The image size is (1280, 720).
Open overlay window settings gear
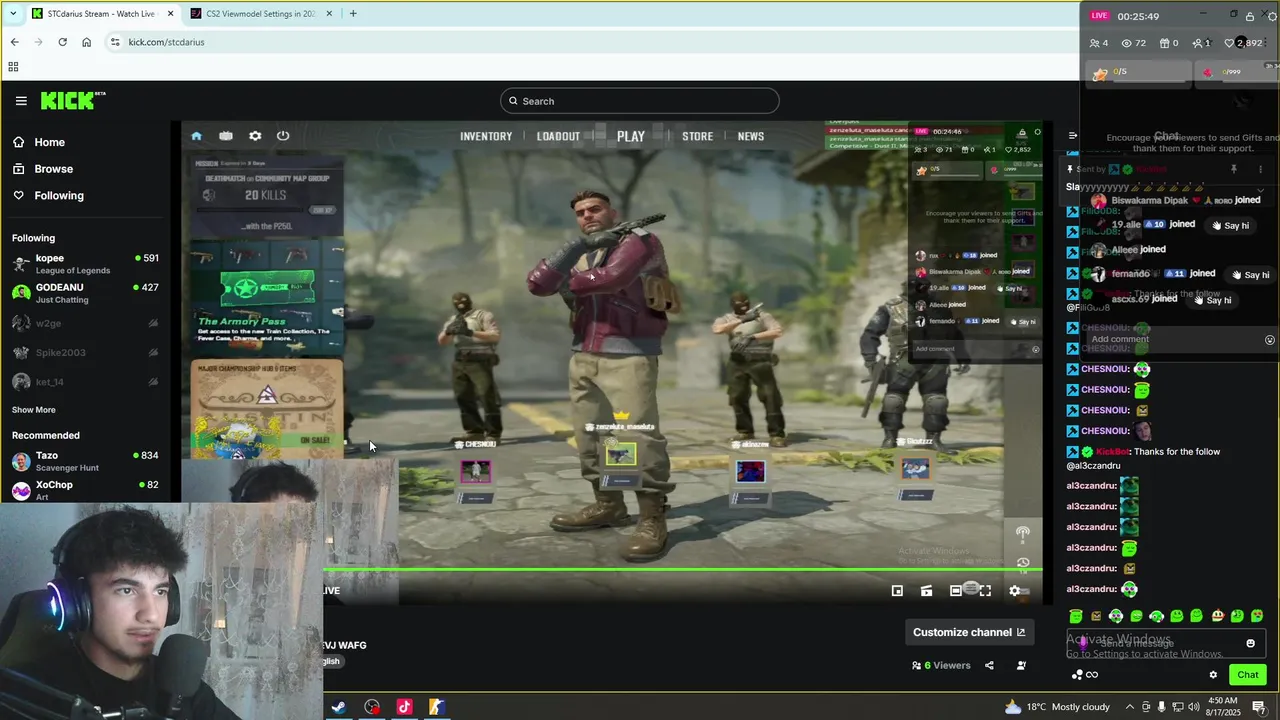coord(1272,16)
